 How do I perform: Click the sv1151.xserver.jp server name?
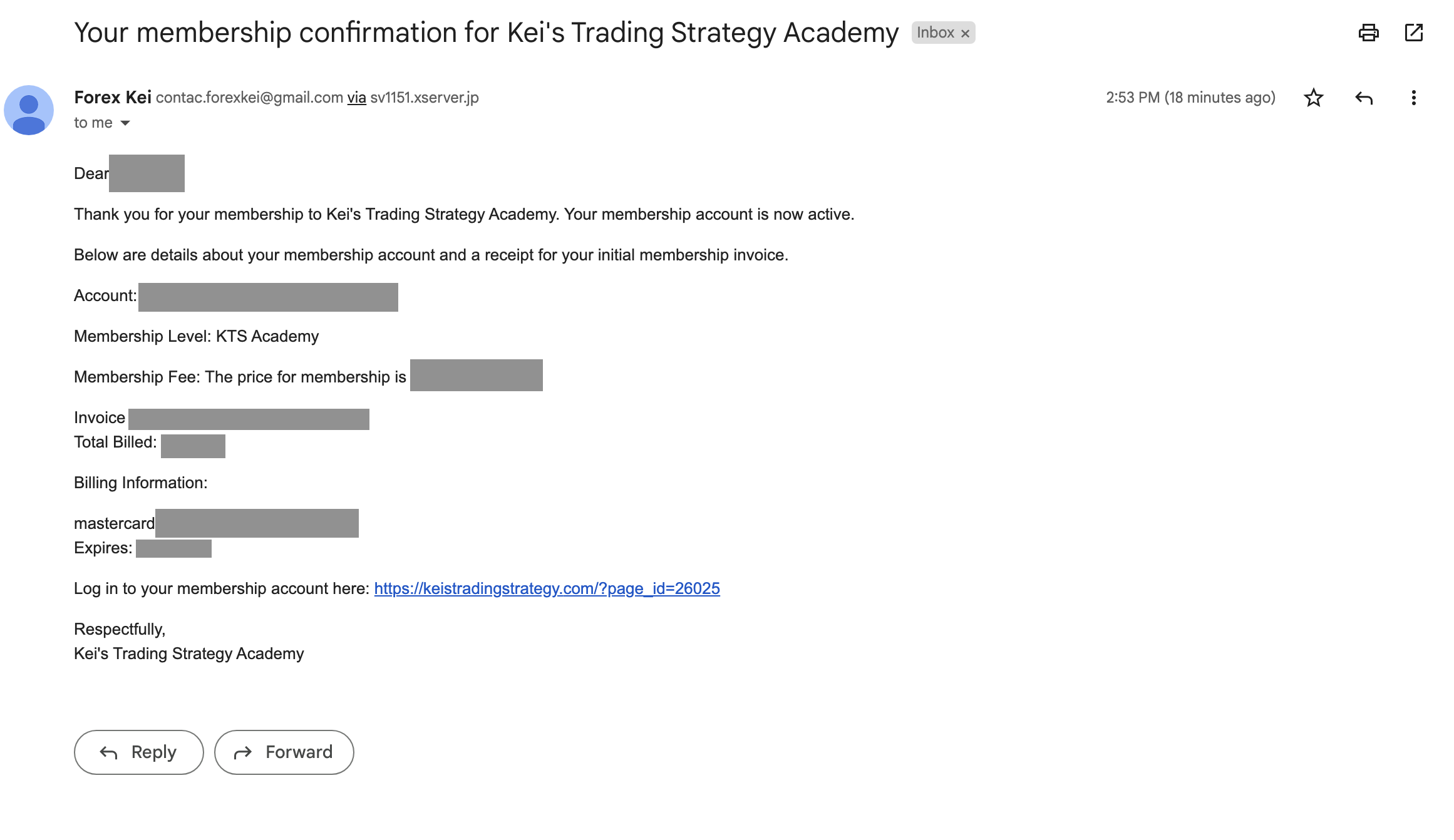click(424, 98)
